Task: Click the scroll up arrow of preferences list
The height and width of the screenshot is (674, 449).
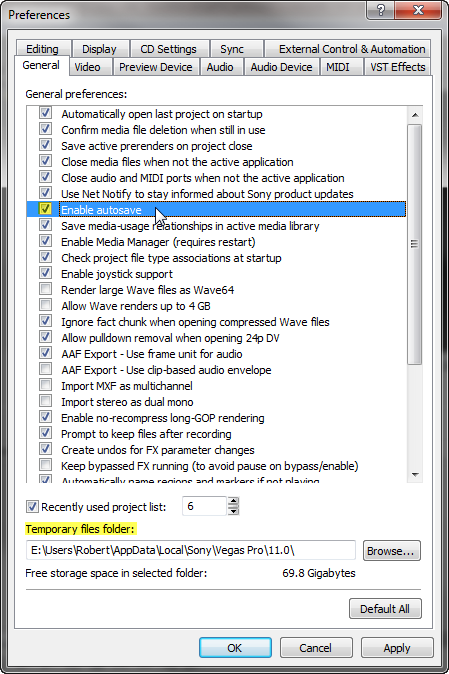Action: point(415,115)
